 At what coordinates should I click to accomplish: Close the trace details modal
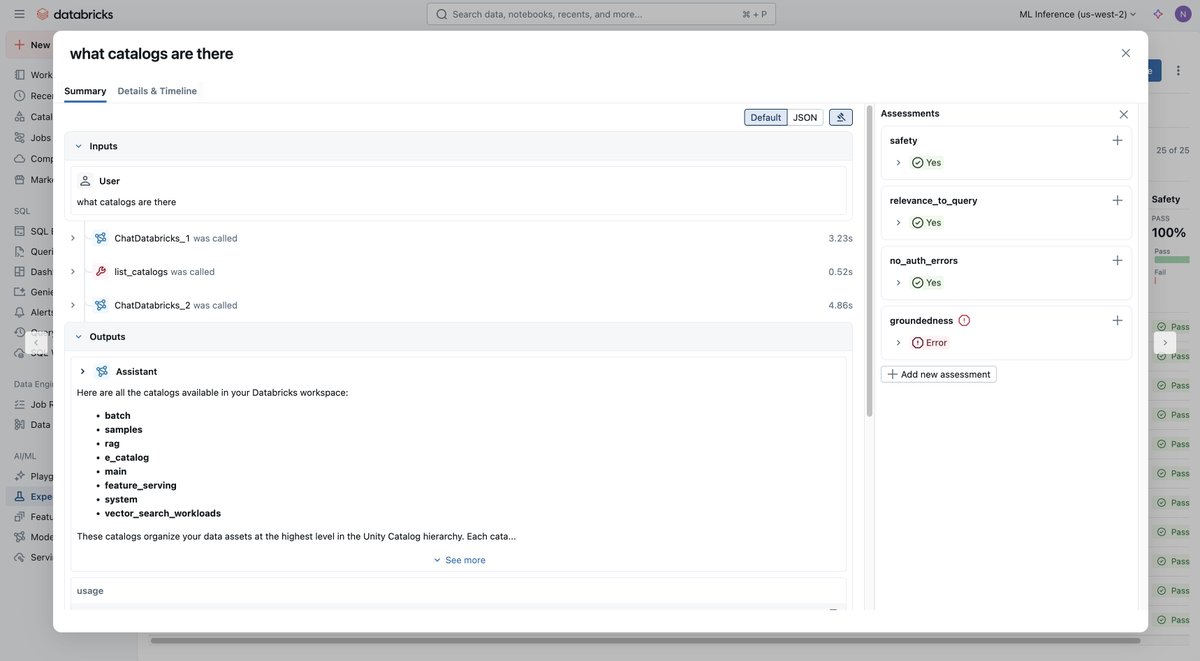1126,53
